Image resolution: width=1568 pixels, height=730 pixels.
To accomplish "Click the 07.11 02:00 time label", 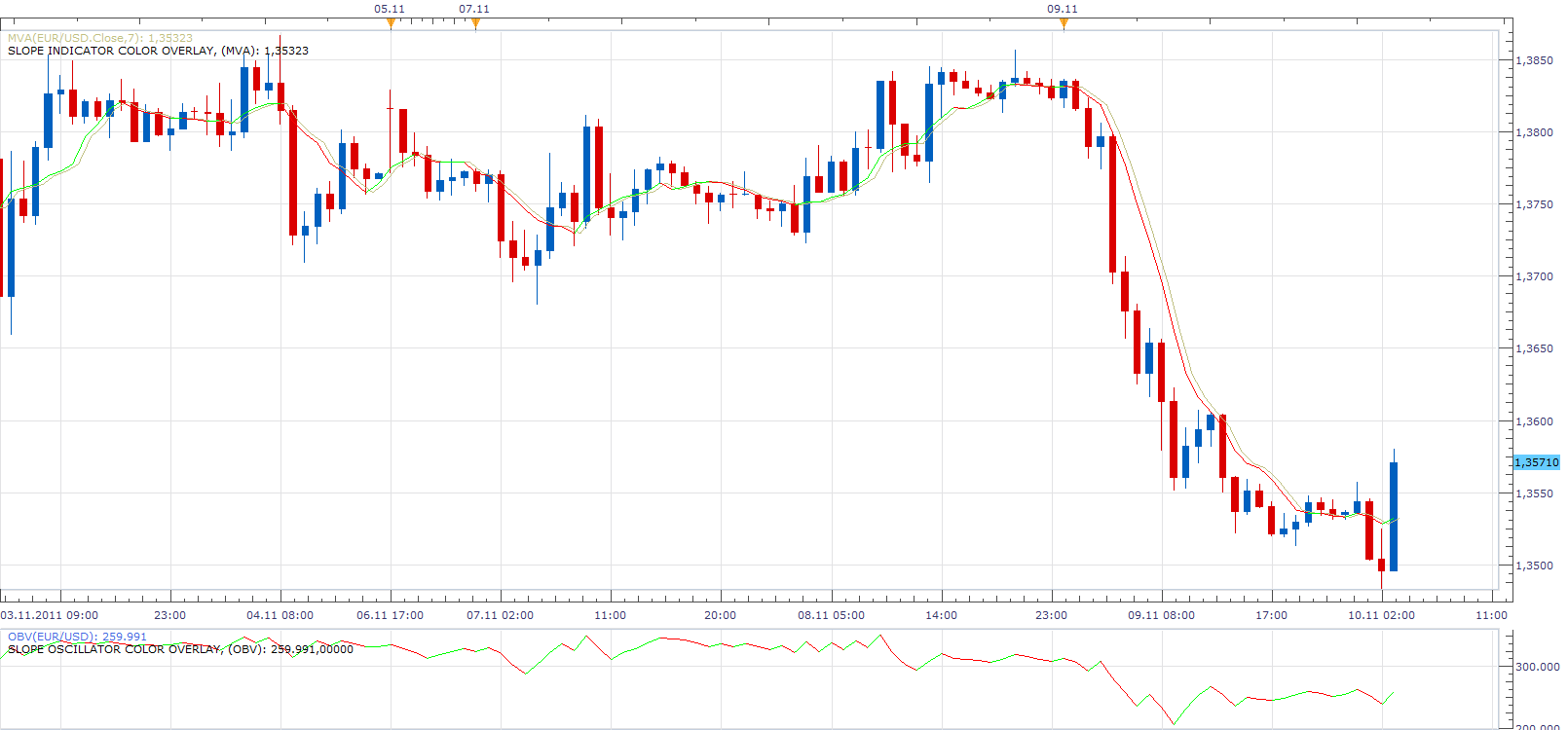I will [x=501, y=615].
